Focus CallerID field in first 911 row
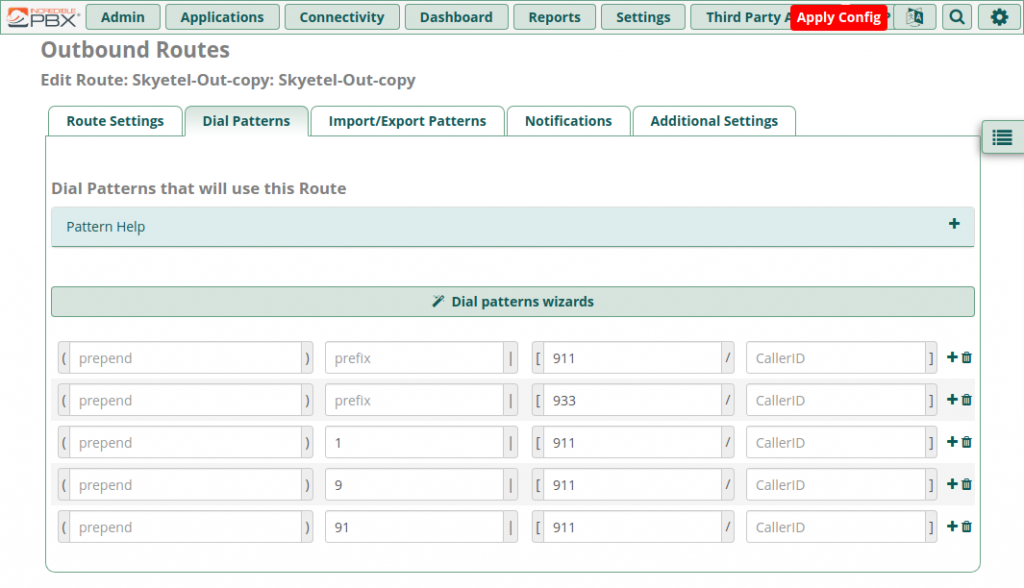 coord(836,358)
